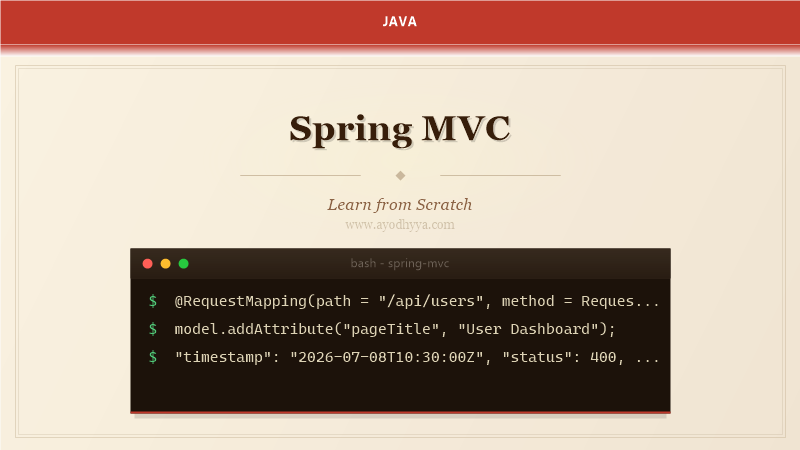Click the JAVA header label

point(400,21)
